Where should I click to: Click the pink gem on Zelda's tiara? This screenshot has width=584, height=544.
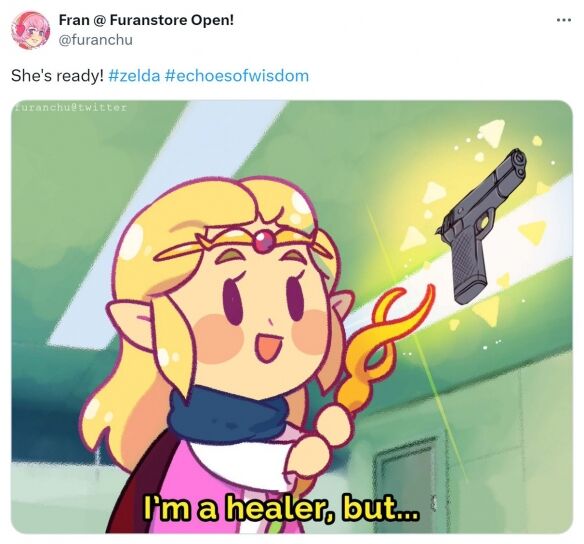click(264, 239)
